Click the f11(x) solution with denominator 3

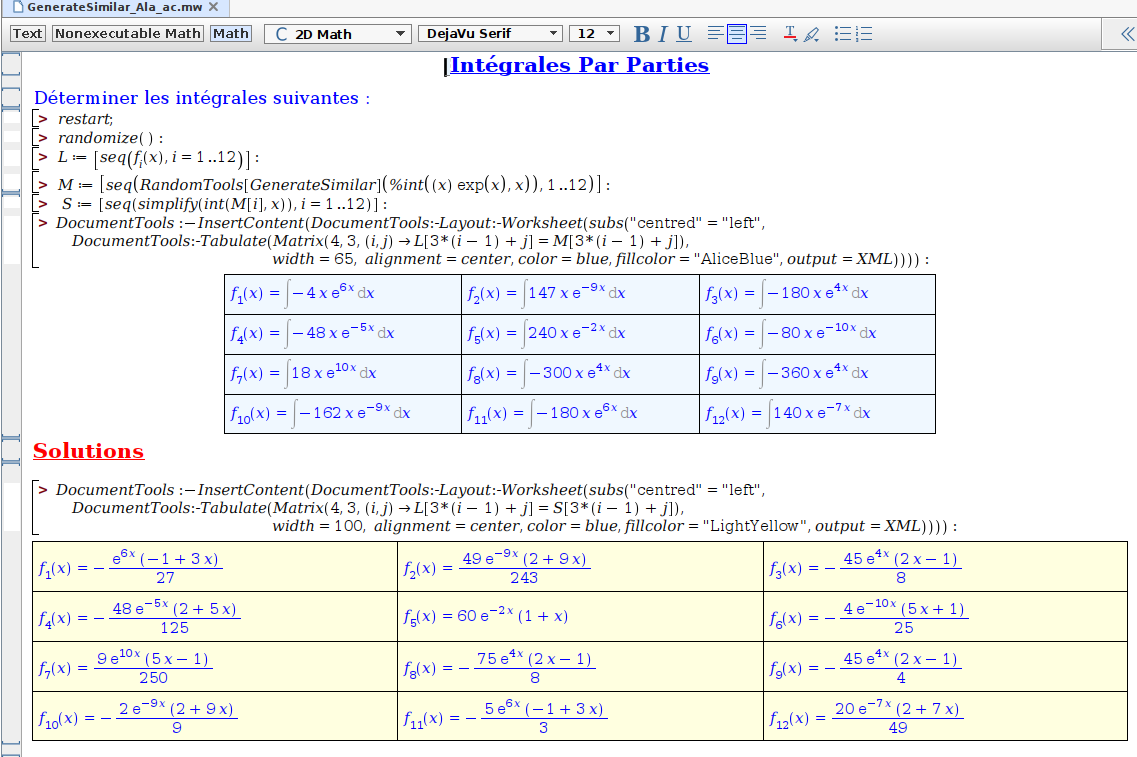coord(580,716)
